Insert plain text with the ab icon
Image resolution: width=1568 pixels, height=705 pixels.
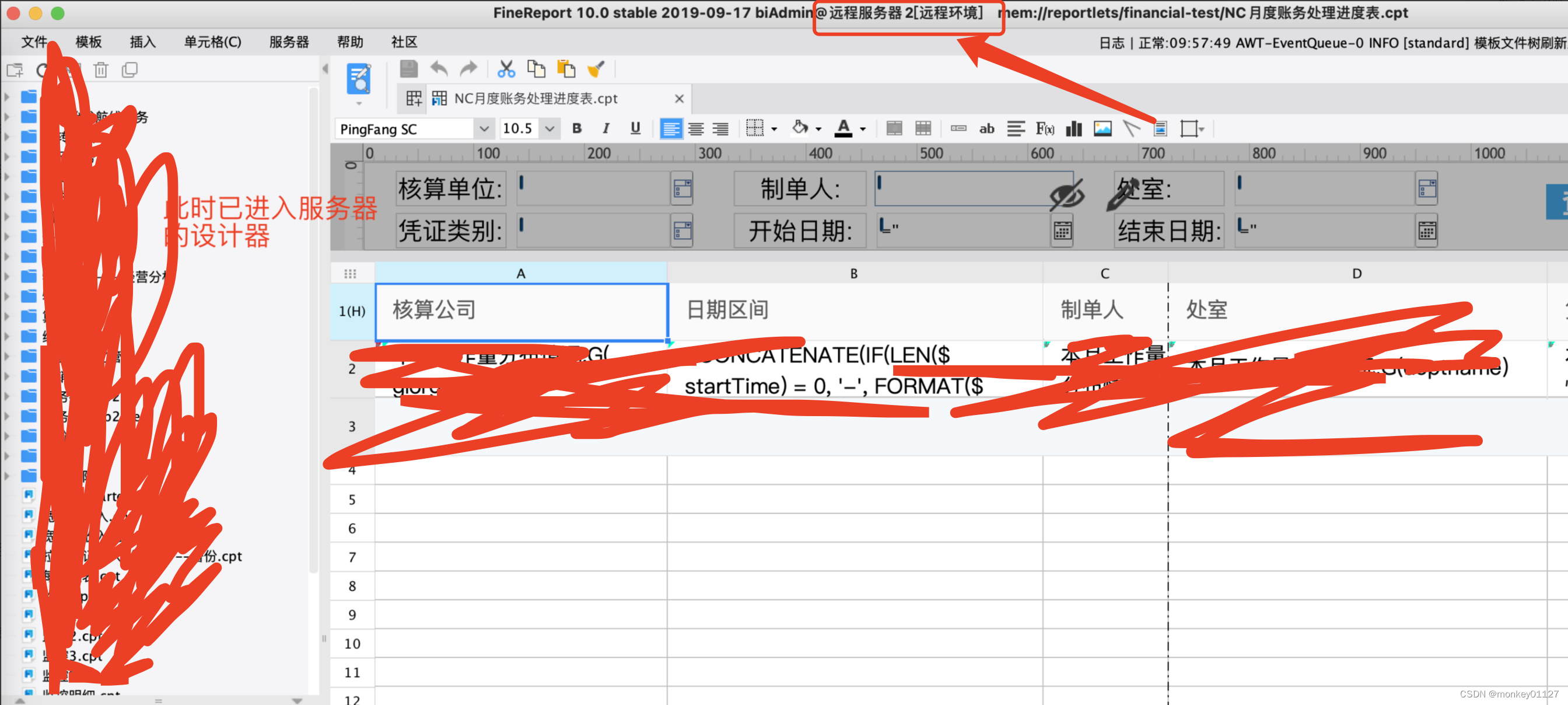coord(986,128)
